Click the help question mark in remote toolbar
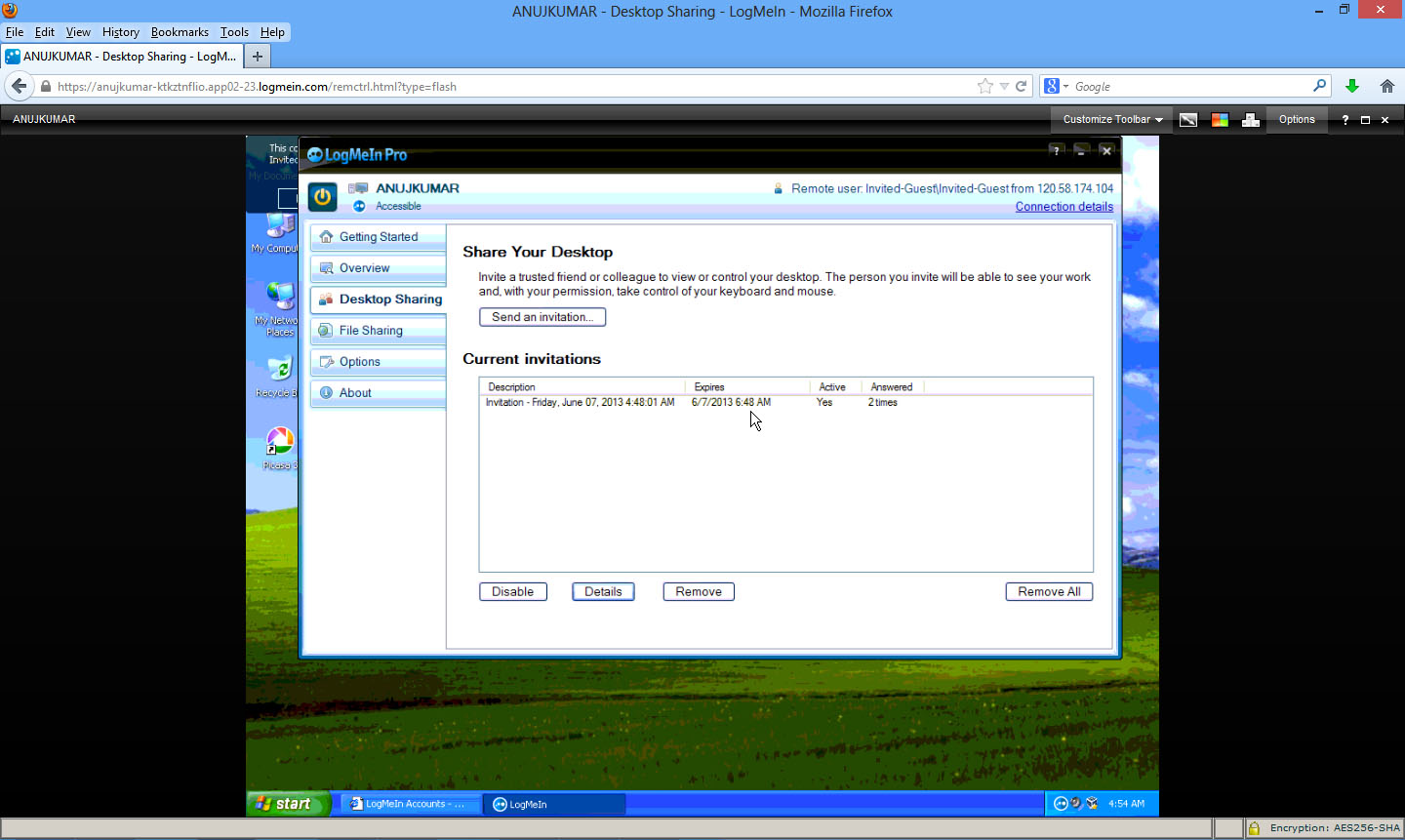Screen dimensions: 1405x840 pos(1345,119)
